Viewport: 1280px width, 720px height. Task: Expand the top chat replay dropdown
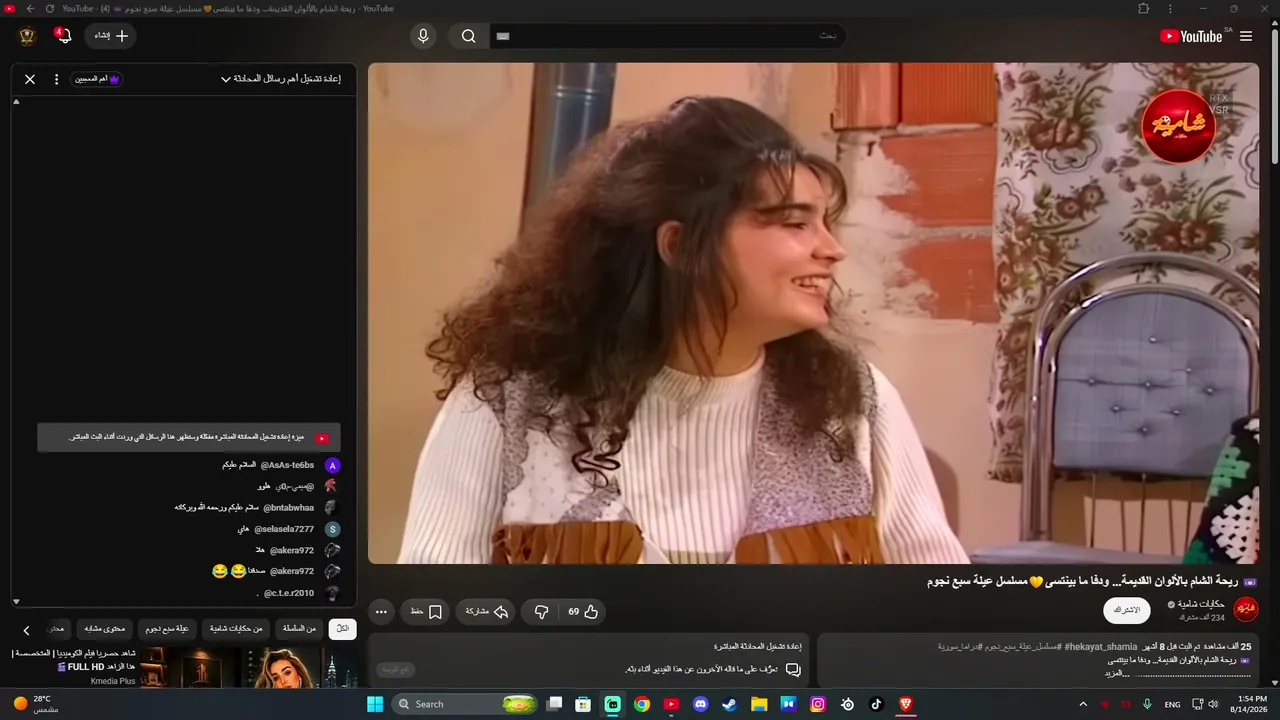pos(281,79)
